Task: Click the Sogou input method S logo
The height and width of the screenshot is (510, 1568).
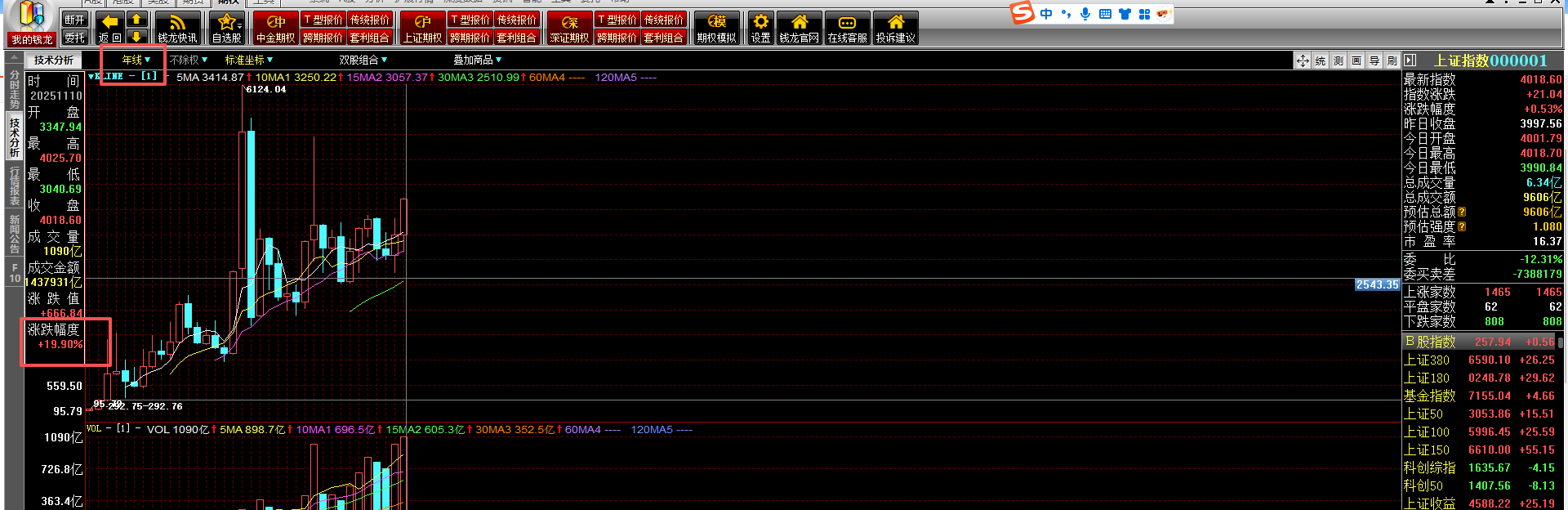Action: tap(1022, 13)
